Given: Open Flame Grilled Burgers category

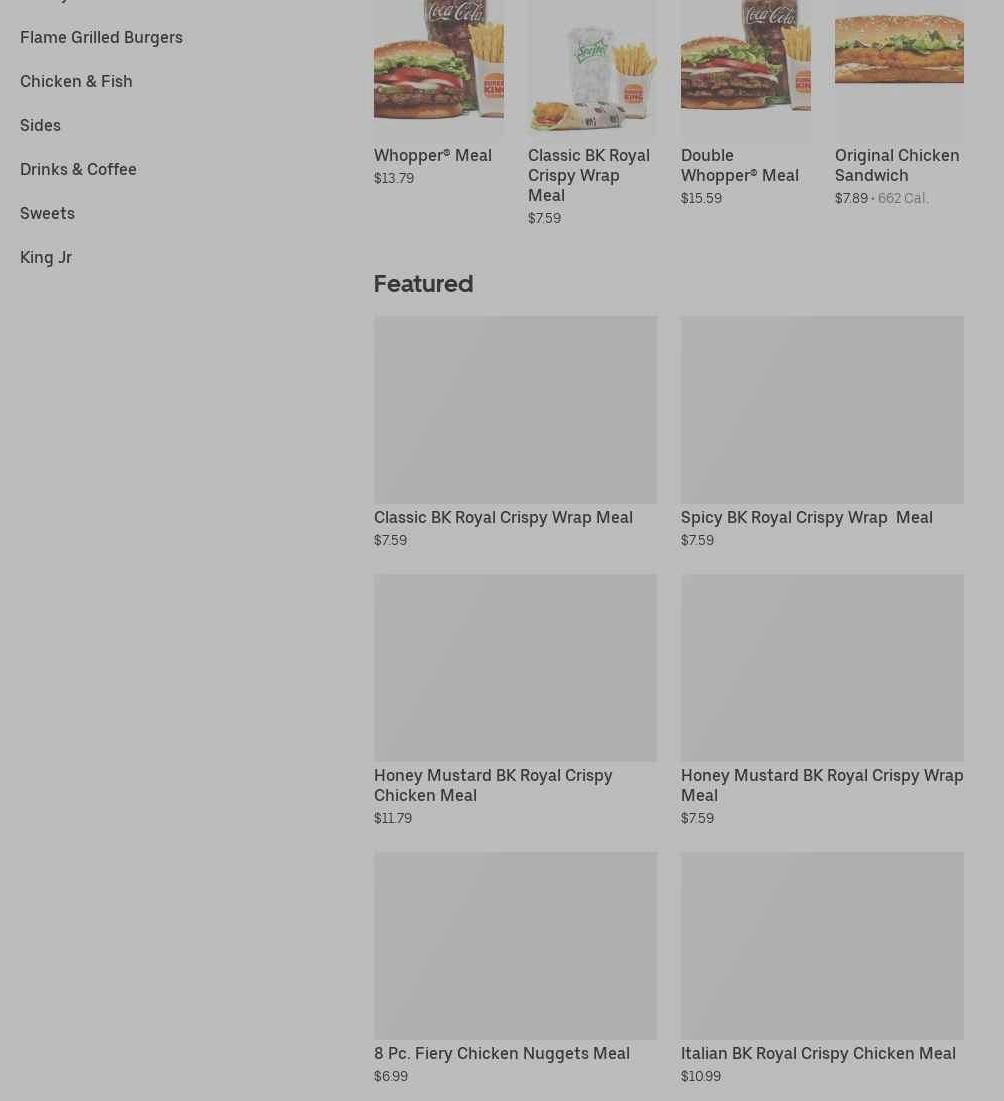Looking at the screenshot, I should (x=101, y=37).
